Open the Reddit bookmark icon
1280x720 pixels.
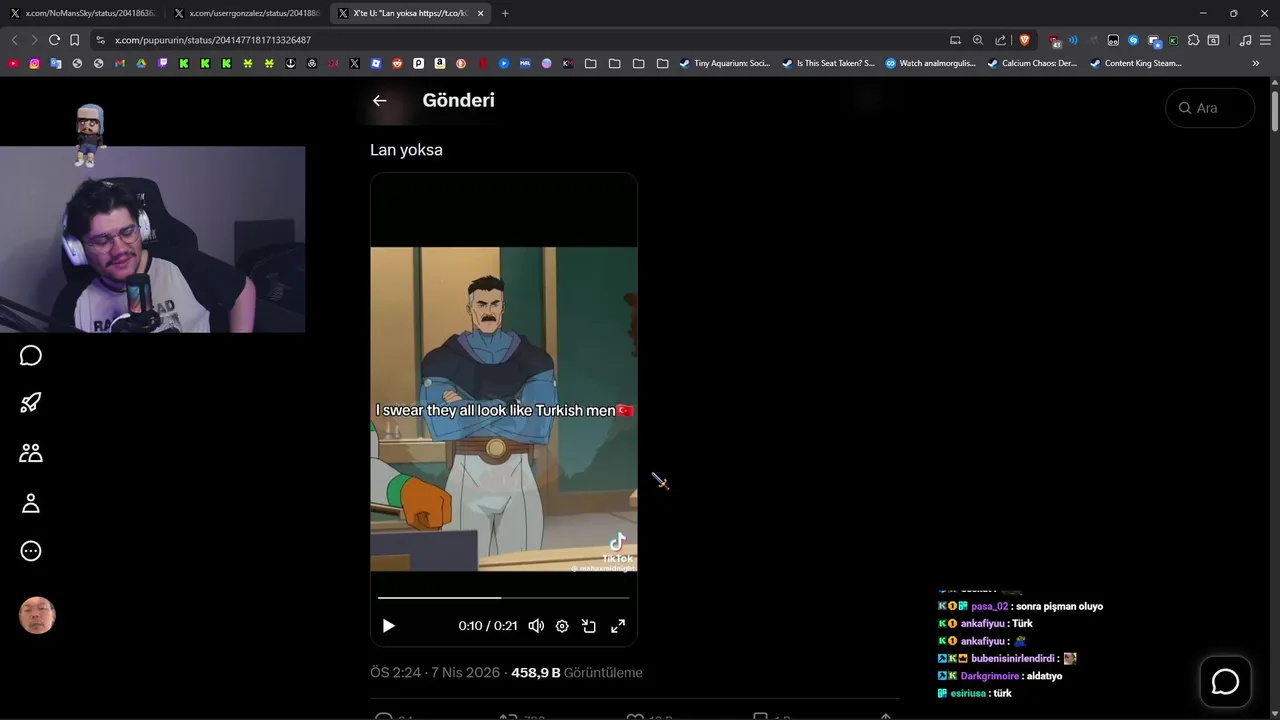(397, 63)
